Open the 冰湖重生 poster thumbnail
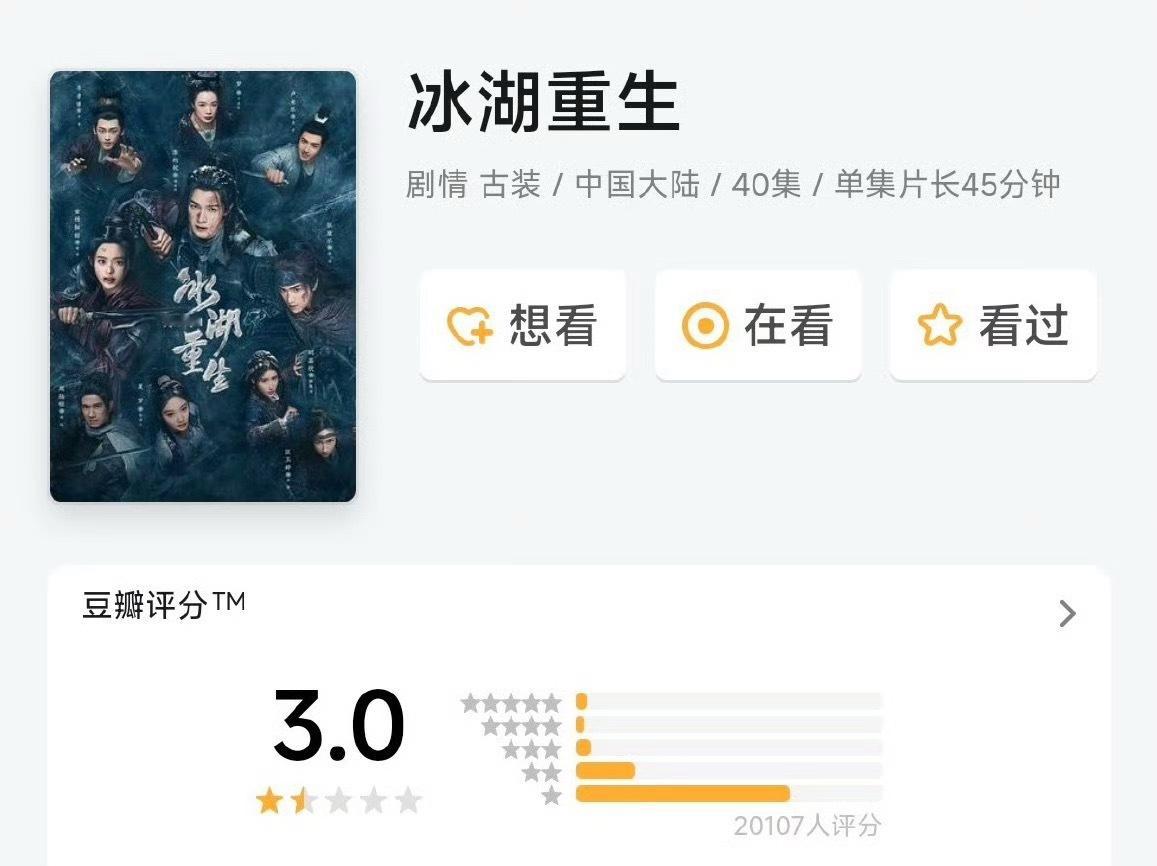Image resolution: width=1157 pixels, height=866 pixels. [203, 286]
